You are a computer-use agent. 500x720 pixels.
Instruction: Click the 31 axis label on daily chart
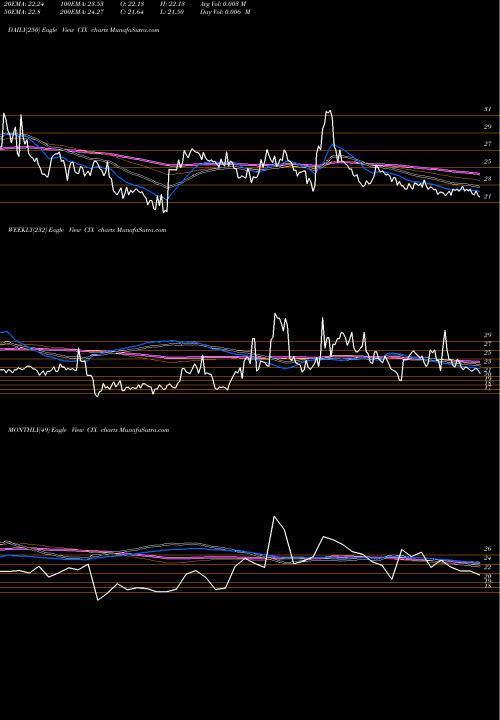(488, 109)
